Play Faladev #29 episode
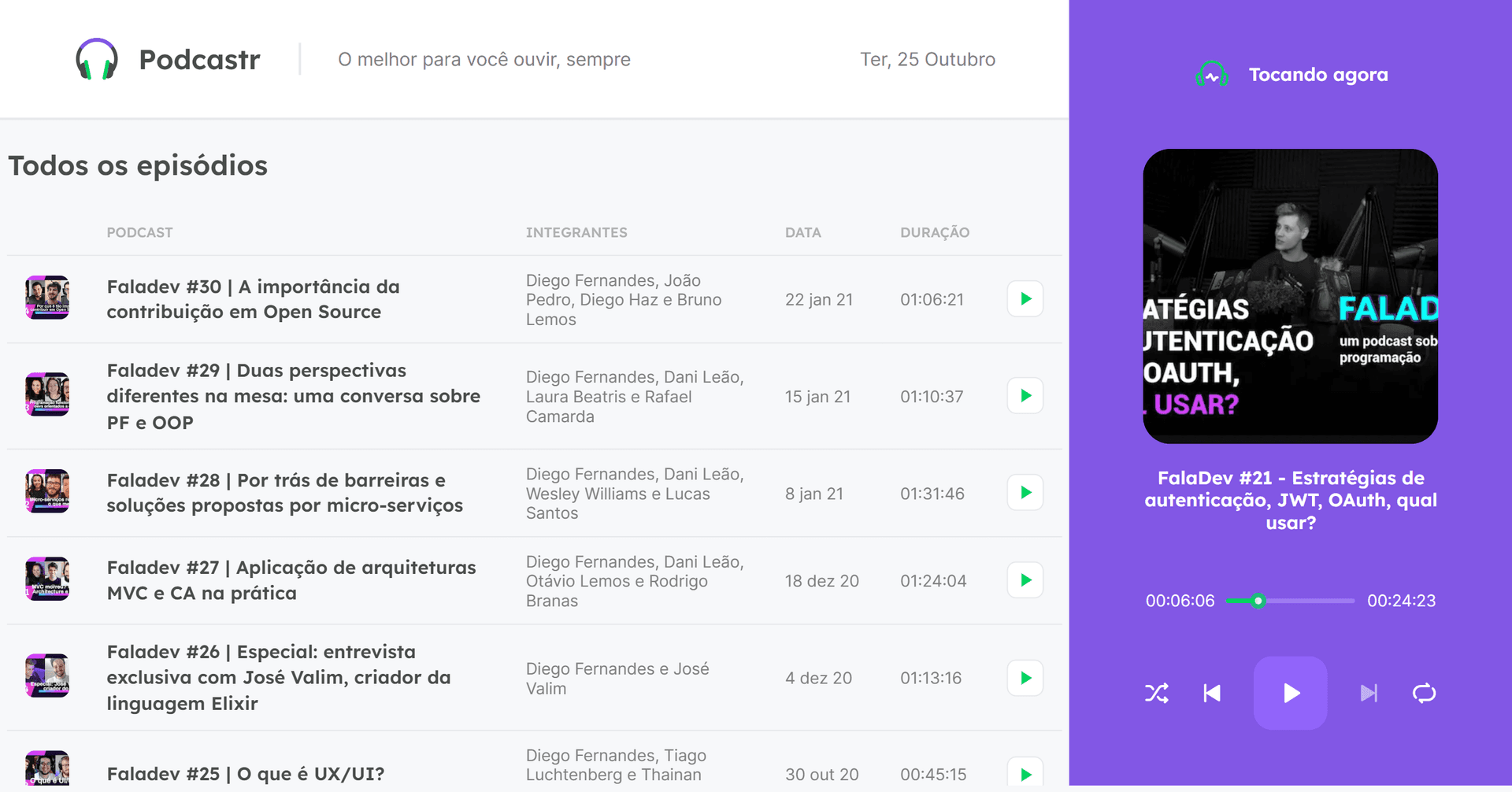This screenshot has height=792, width=1512. [1025, 396]
